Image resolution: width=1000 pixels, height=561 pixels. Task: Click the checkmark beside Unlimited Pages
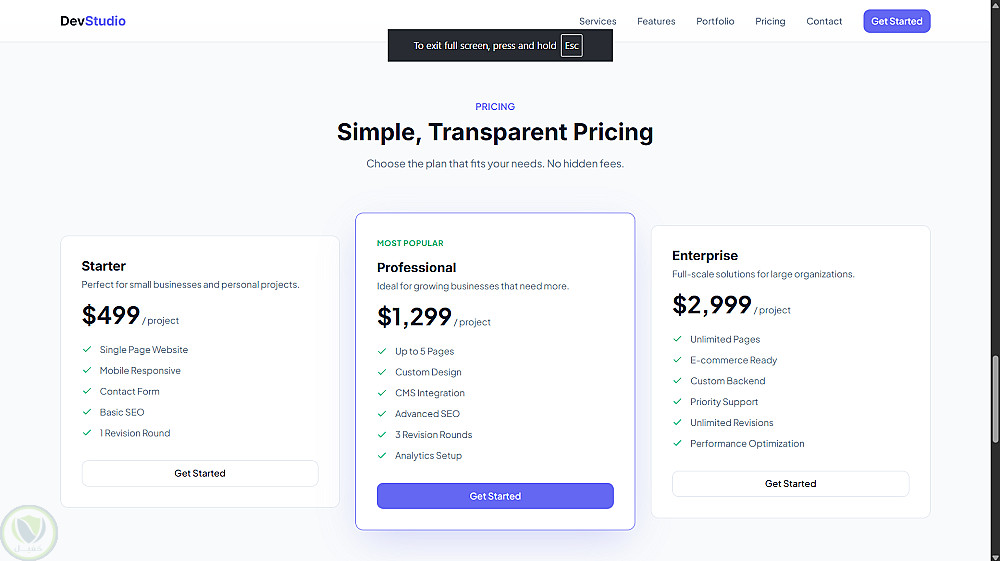[677, 339]
